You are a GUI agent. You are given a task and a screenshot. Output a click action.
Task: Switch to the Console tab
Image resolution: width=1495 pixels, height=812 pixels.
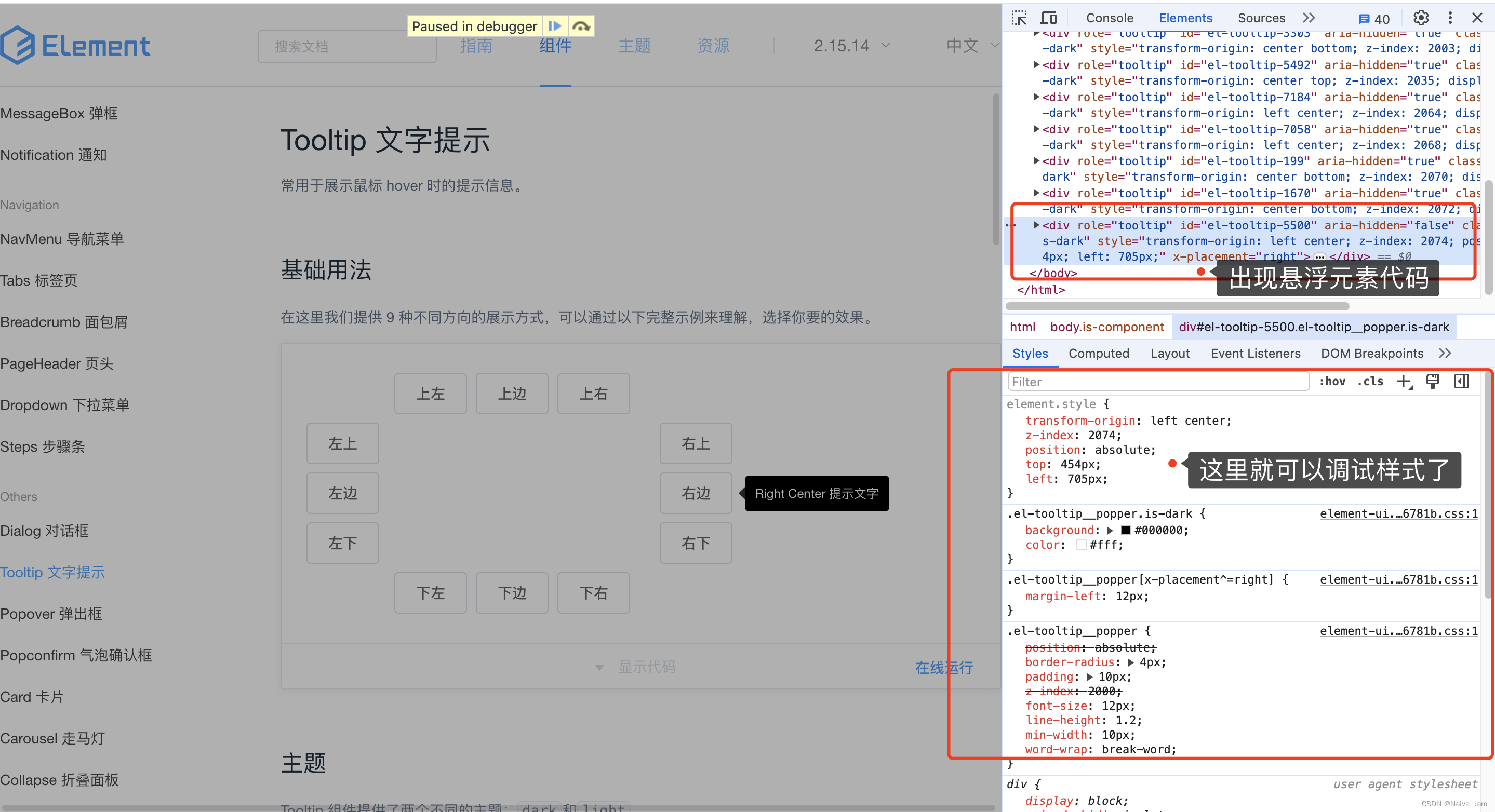tap(1109, 18)
